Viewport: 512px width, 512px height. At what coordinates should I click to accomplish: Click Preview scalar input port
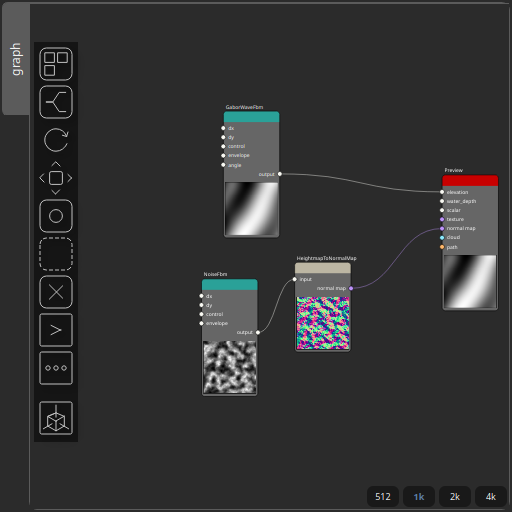442,210
